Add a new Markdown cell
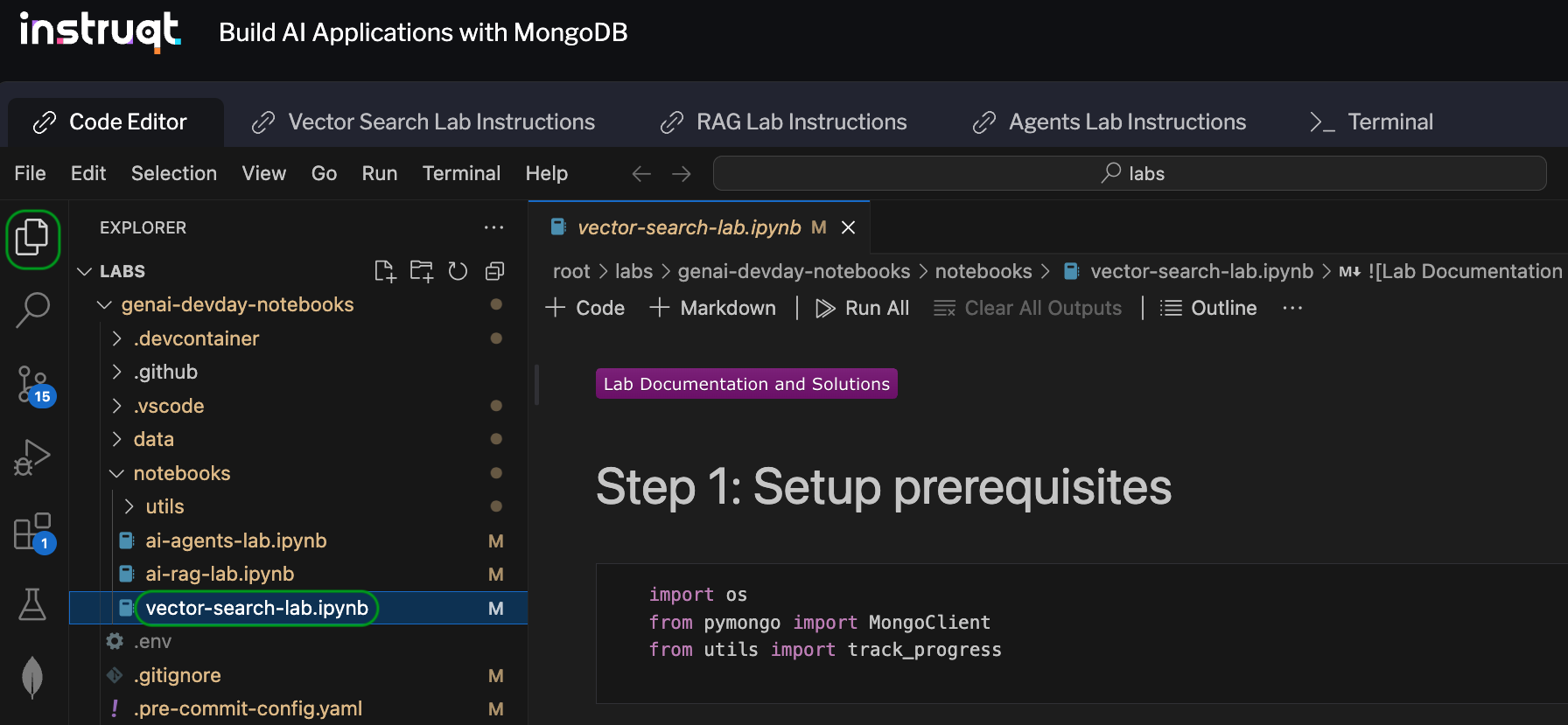This screenshot has height=725, width=1568. click(x=712, y=308)
